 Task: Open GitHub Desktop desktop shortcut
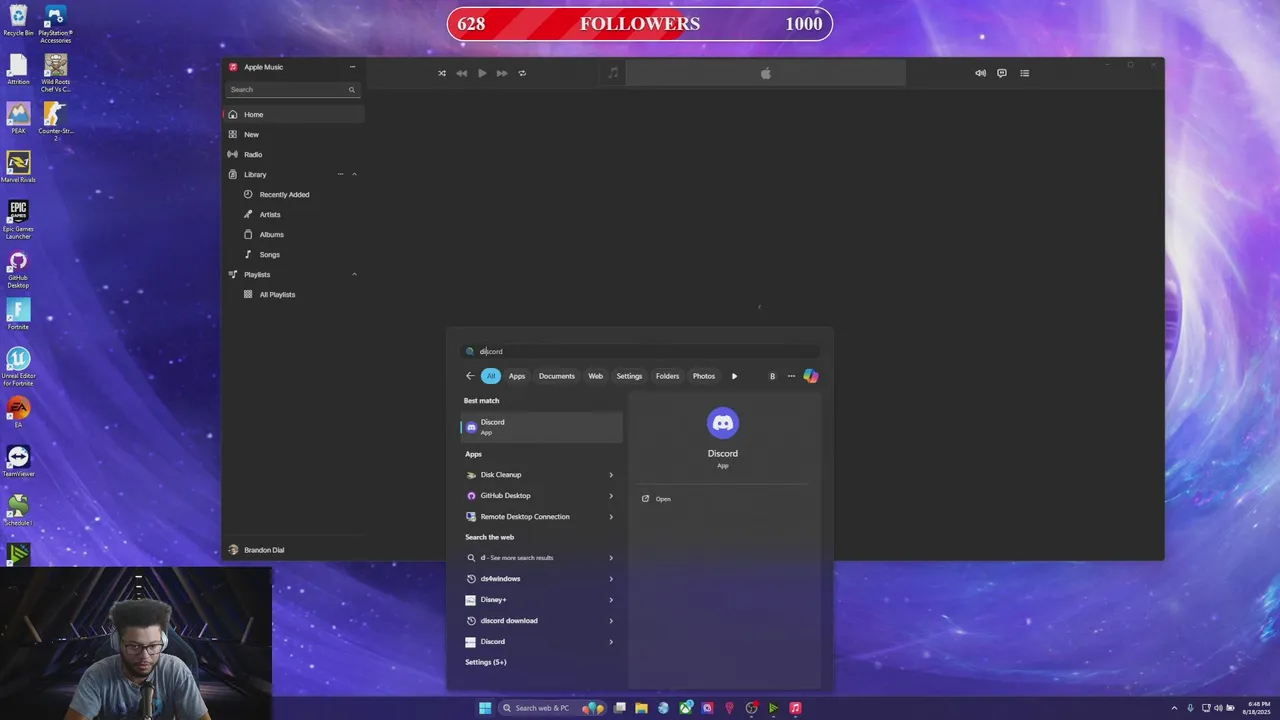click(x=18, y=270)
